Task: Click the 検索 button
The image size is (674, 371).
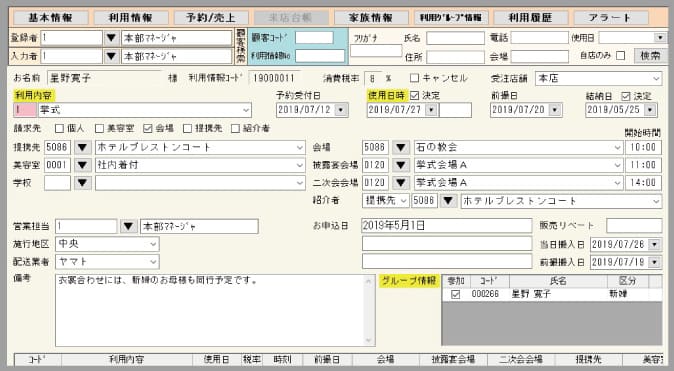Action: pos(650,55)
